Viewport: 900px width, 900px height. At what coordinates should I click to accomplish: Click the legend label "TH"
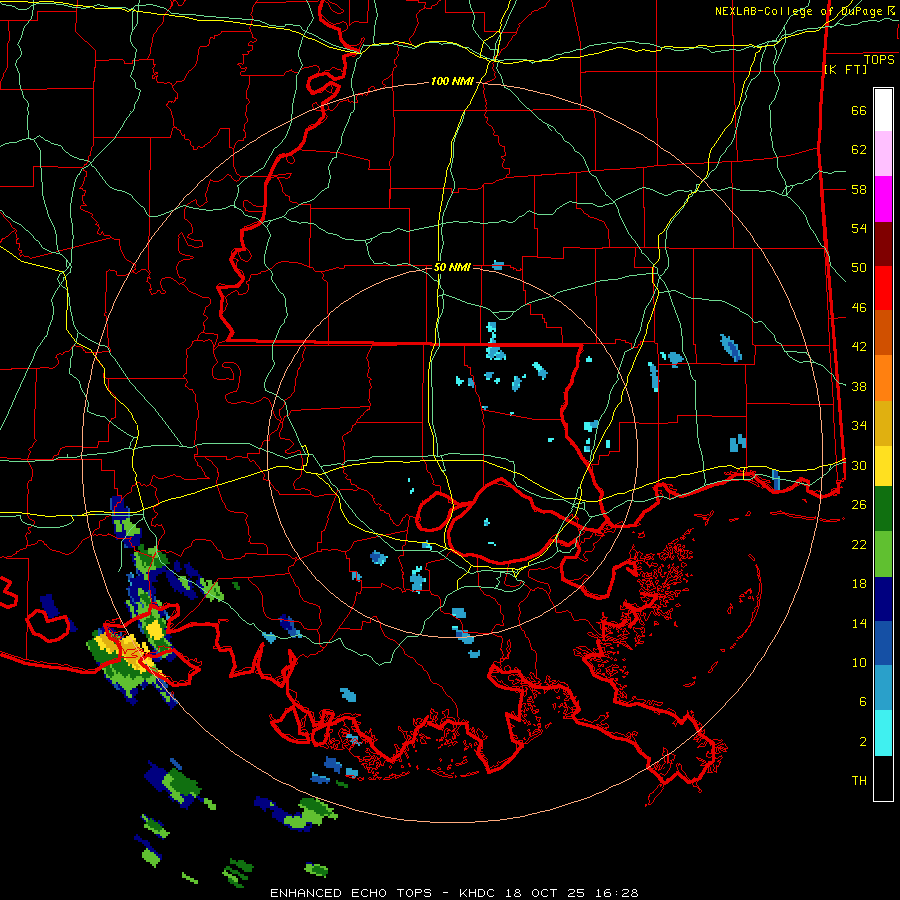click(x=859, y=781)
